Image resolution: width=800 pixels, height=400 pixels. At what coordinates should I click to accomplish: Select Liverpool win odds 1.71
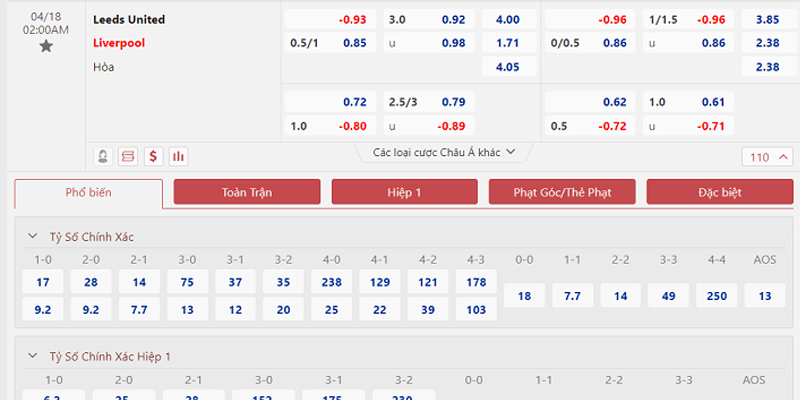509,43
